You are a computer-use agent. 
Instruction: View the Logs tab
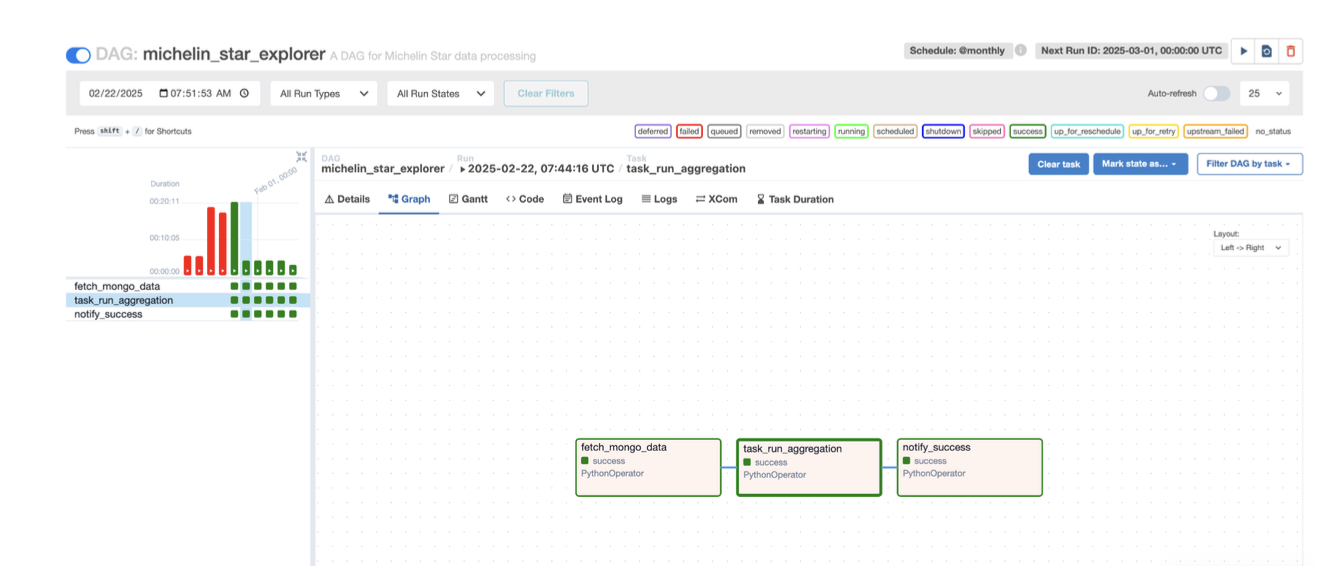(x=659, y=199)
